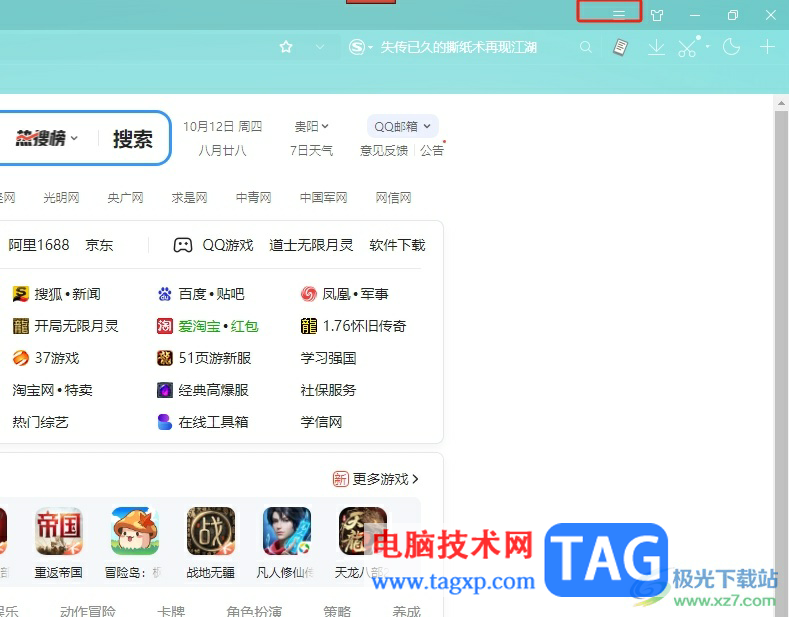The height and width of the screenshot is (617, 789).
Task: Expand the address bar dropdown arrow
Action: pos(320,47)
